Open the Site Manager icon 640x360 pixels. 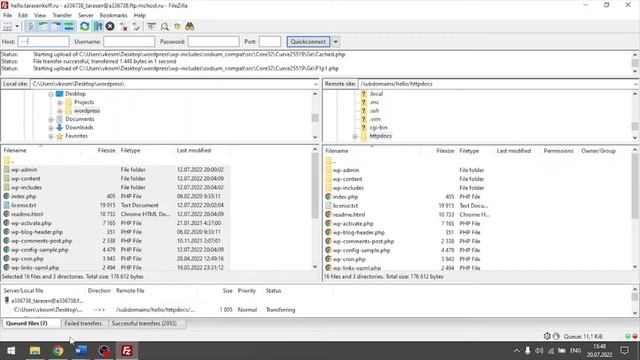pyautogui.click(x=7, y=27)
